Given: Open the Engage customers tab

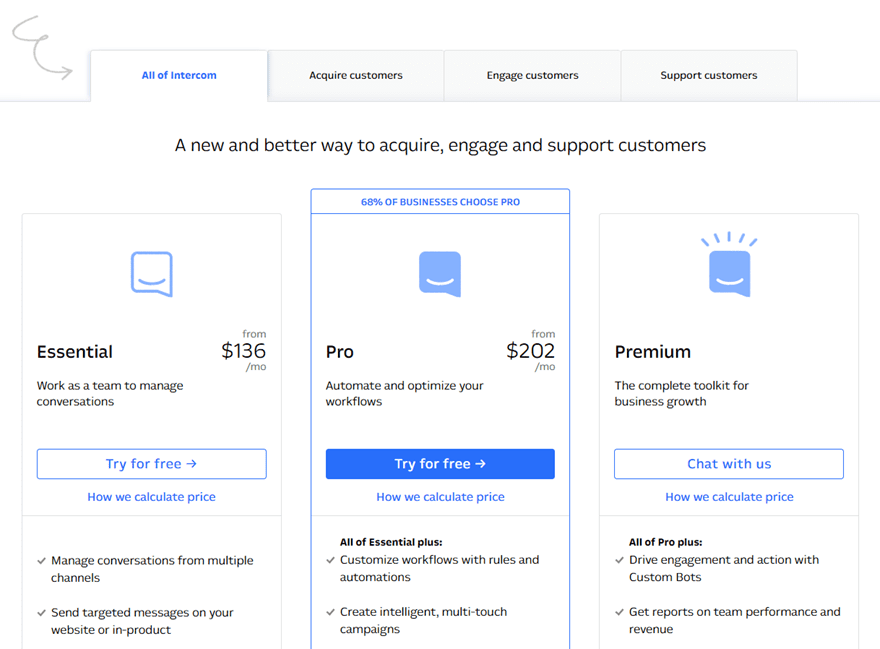Looking at the screenshot, I should pyautogui.click(x=532, y=75).
